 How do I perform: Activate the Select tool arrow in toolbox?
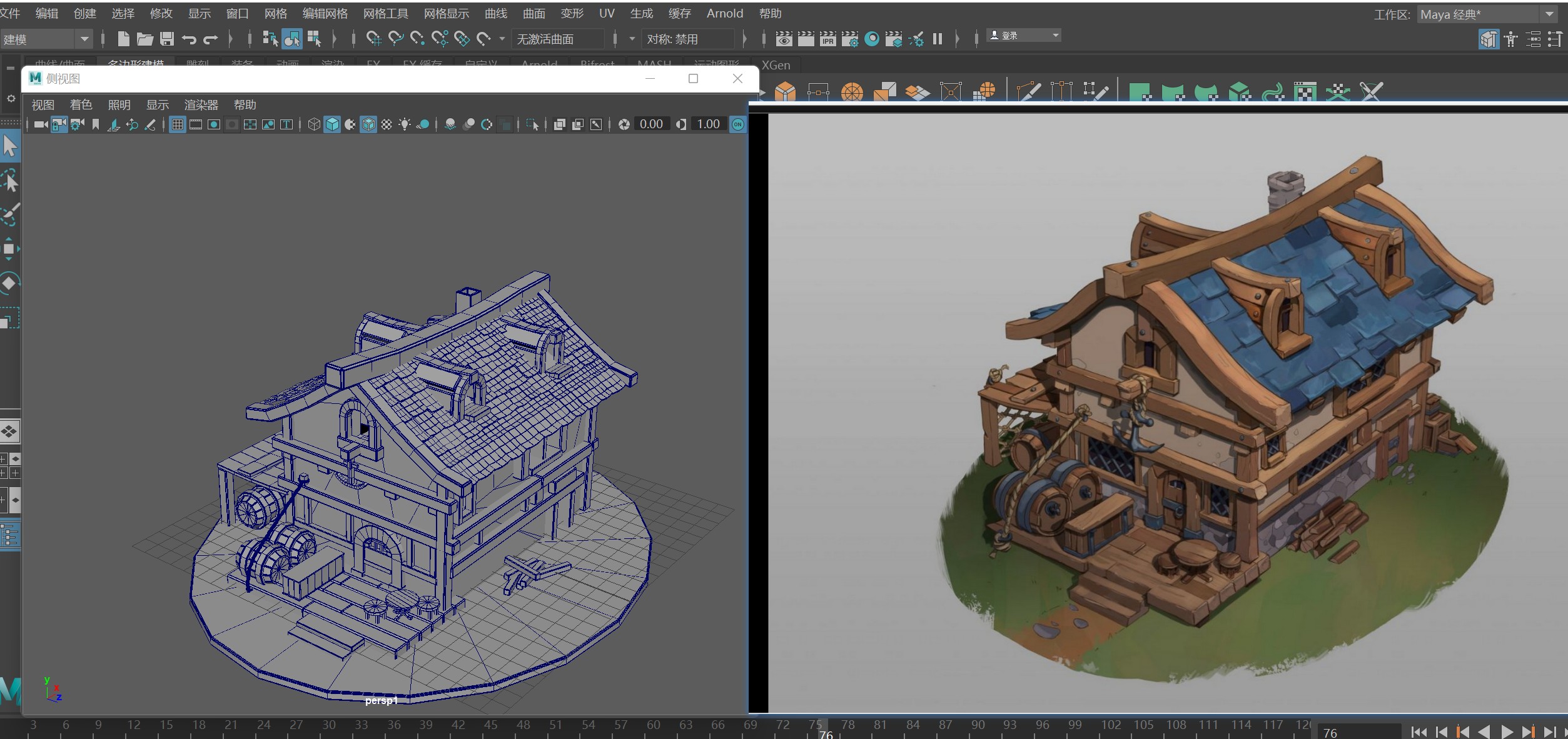tap(10, 146)
